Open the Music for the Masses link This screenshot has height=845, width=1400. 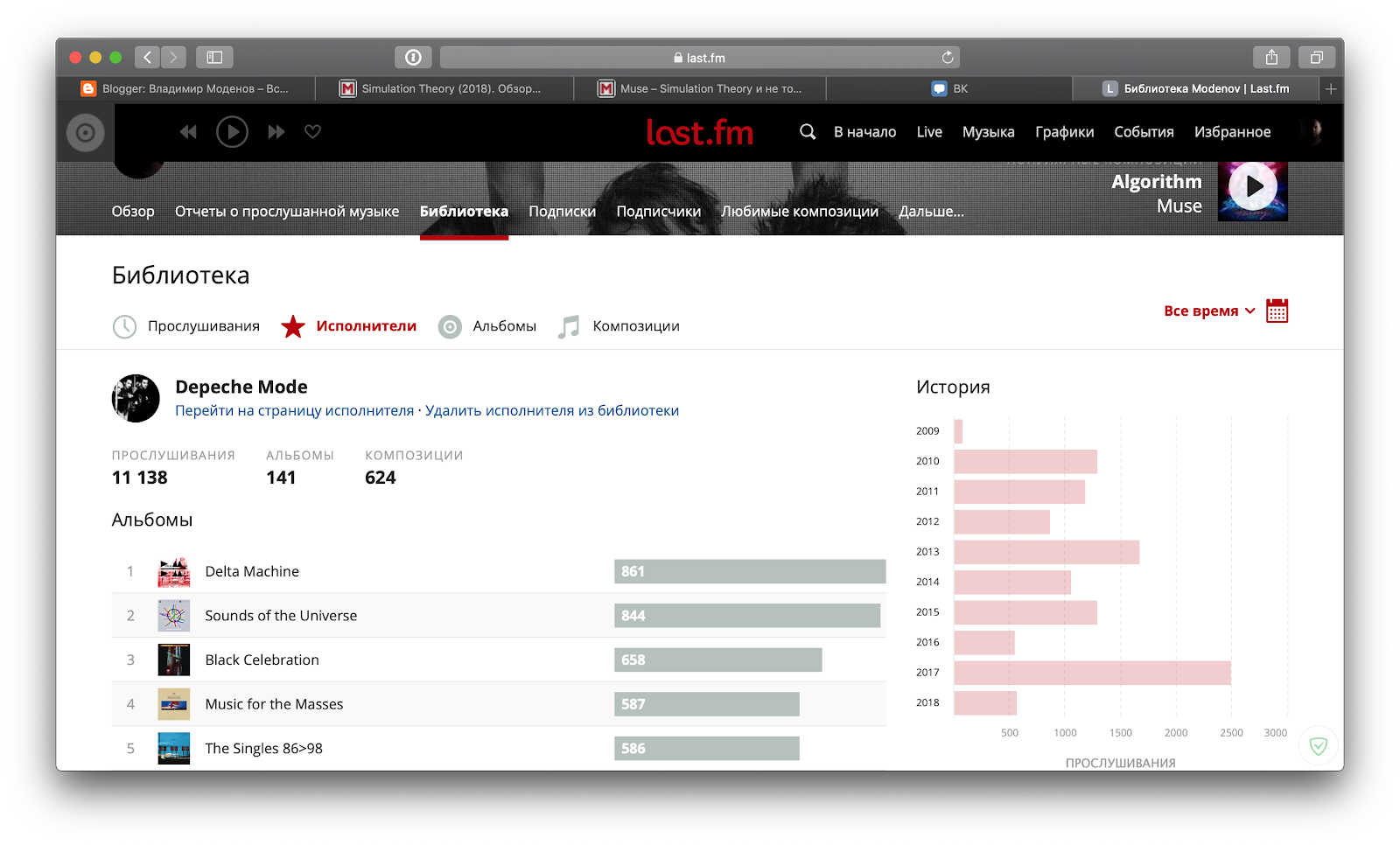(x=274, y=704)
